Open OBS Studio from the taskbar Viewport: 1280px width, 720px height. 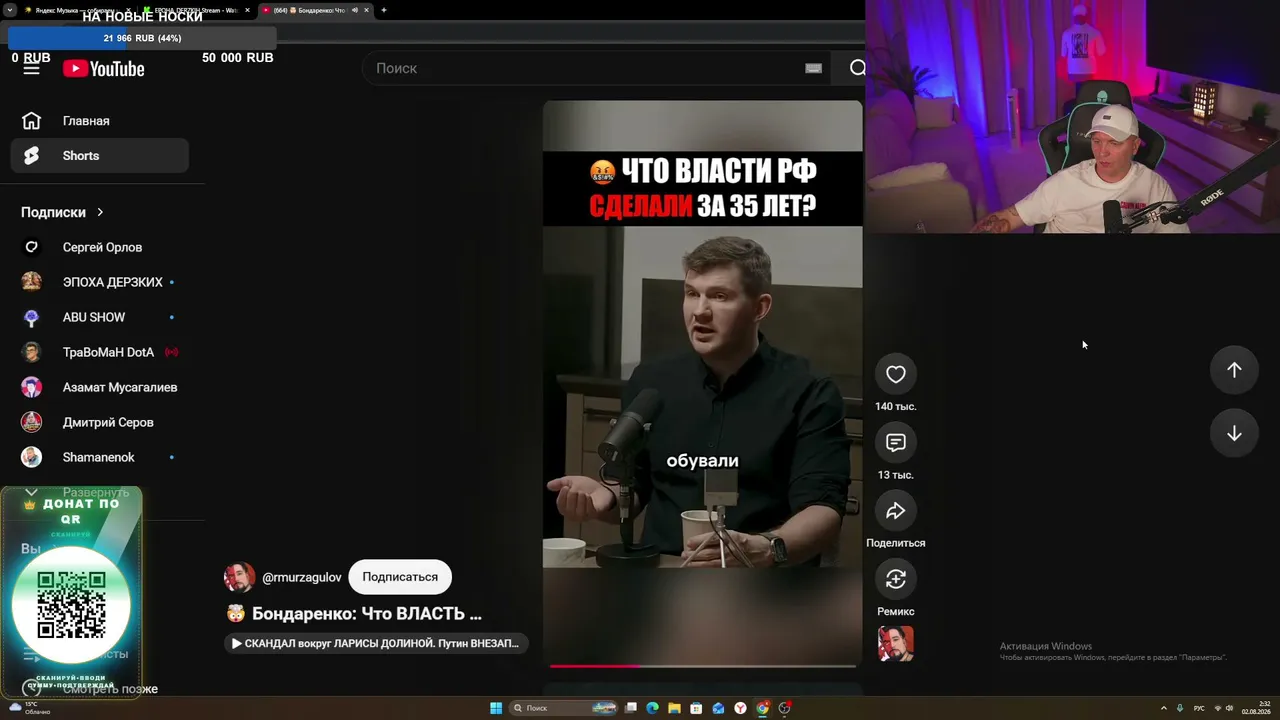[784, 708]
